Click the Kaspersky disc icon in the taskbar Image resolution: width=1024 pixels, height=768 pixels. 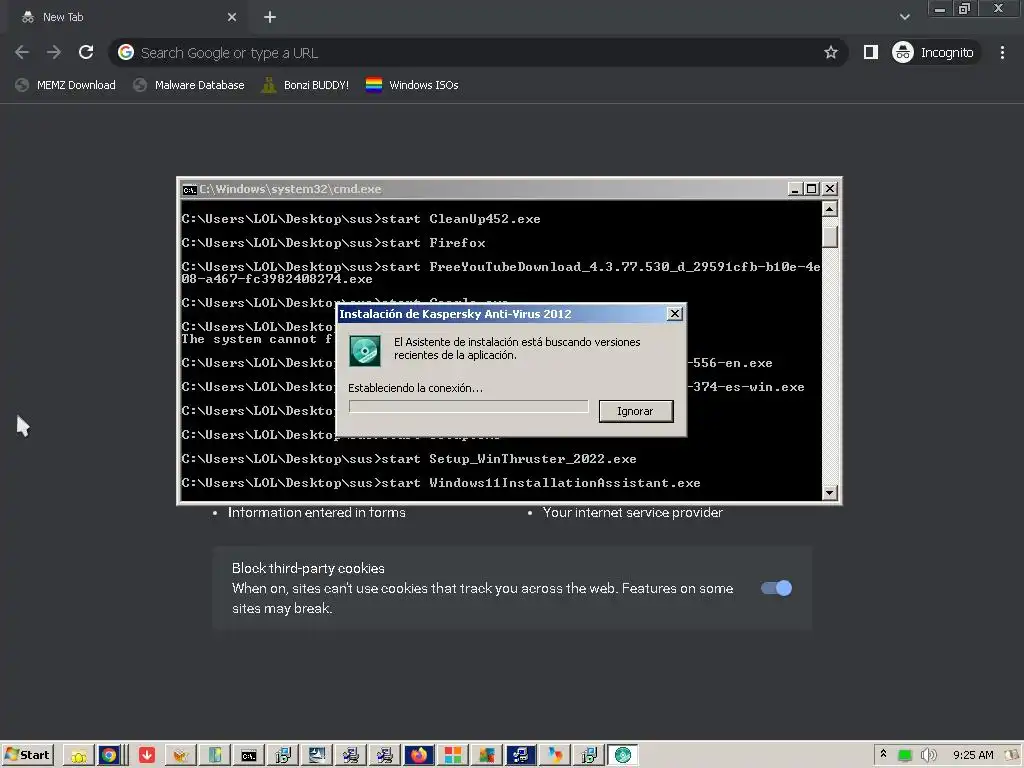point(622,756)
